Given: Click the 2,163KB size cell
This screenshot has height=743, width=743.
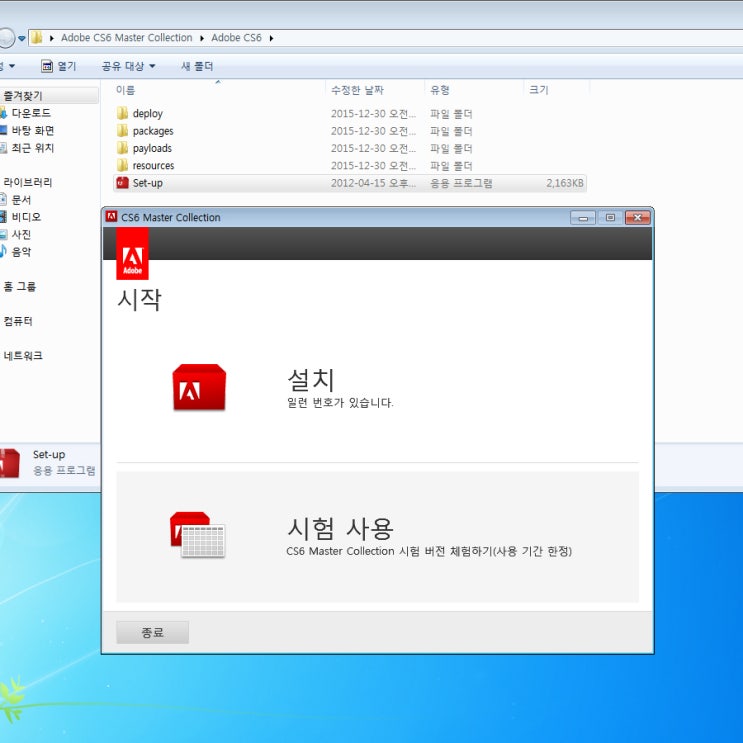Looking at the screenshot, I should (564, 183).
